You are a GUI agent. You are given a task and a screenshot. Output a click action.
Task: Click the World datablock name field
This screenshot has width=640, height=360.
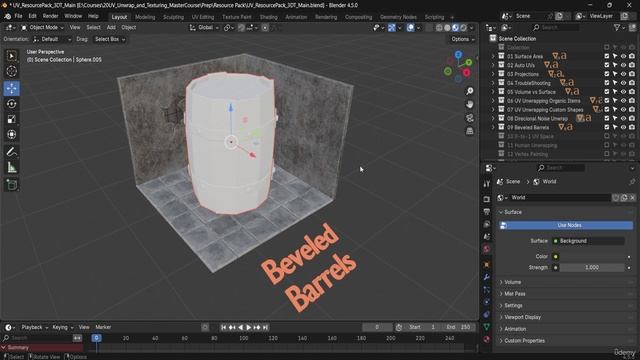coord(559,198)
